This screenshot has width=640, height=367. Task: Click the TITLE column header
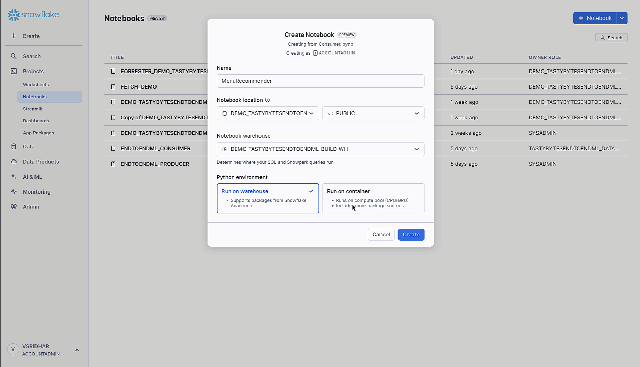point(117,58)
